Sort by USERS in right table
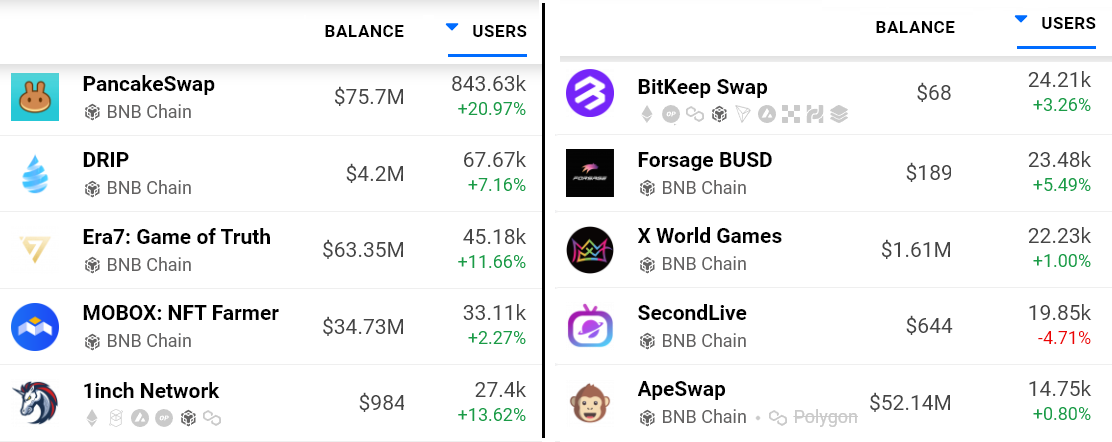The width and height of the screenshot is (1112, 442). 1068,23
